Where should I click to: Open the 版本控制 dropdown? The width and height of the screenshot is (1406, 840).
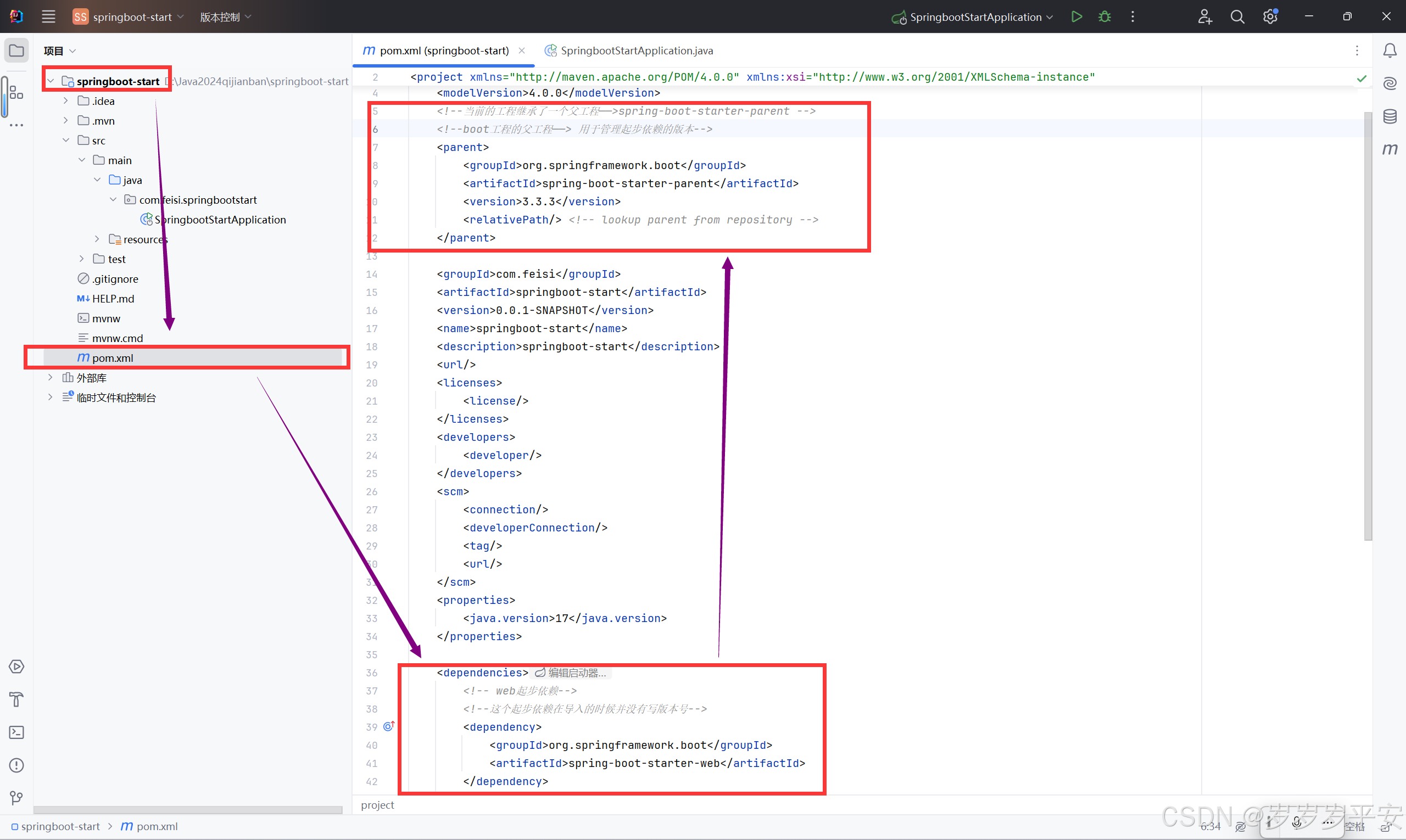coord(225,16)
